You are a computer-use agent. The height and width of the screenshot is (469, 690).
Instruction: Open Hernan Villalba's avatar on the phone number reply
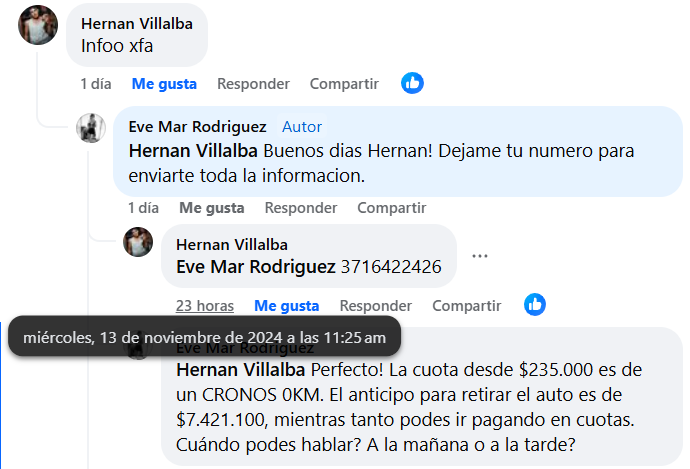pos(138,242)
